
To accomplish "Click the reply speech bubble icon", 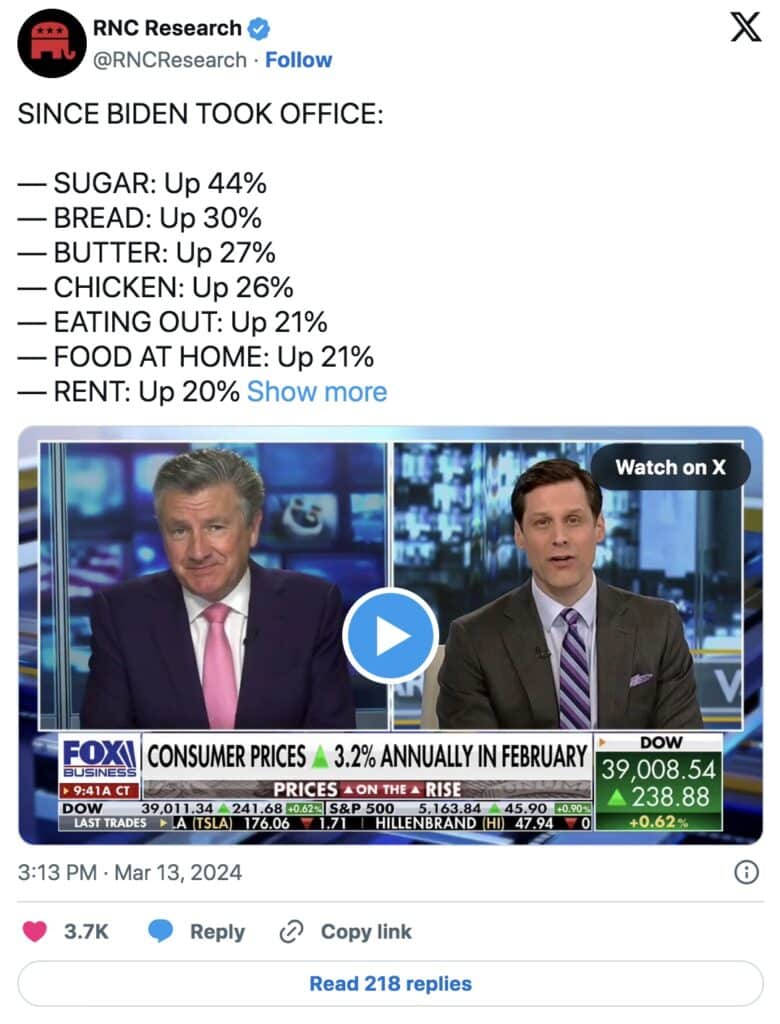I will click(x=162, y=931).
